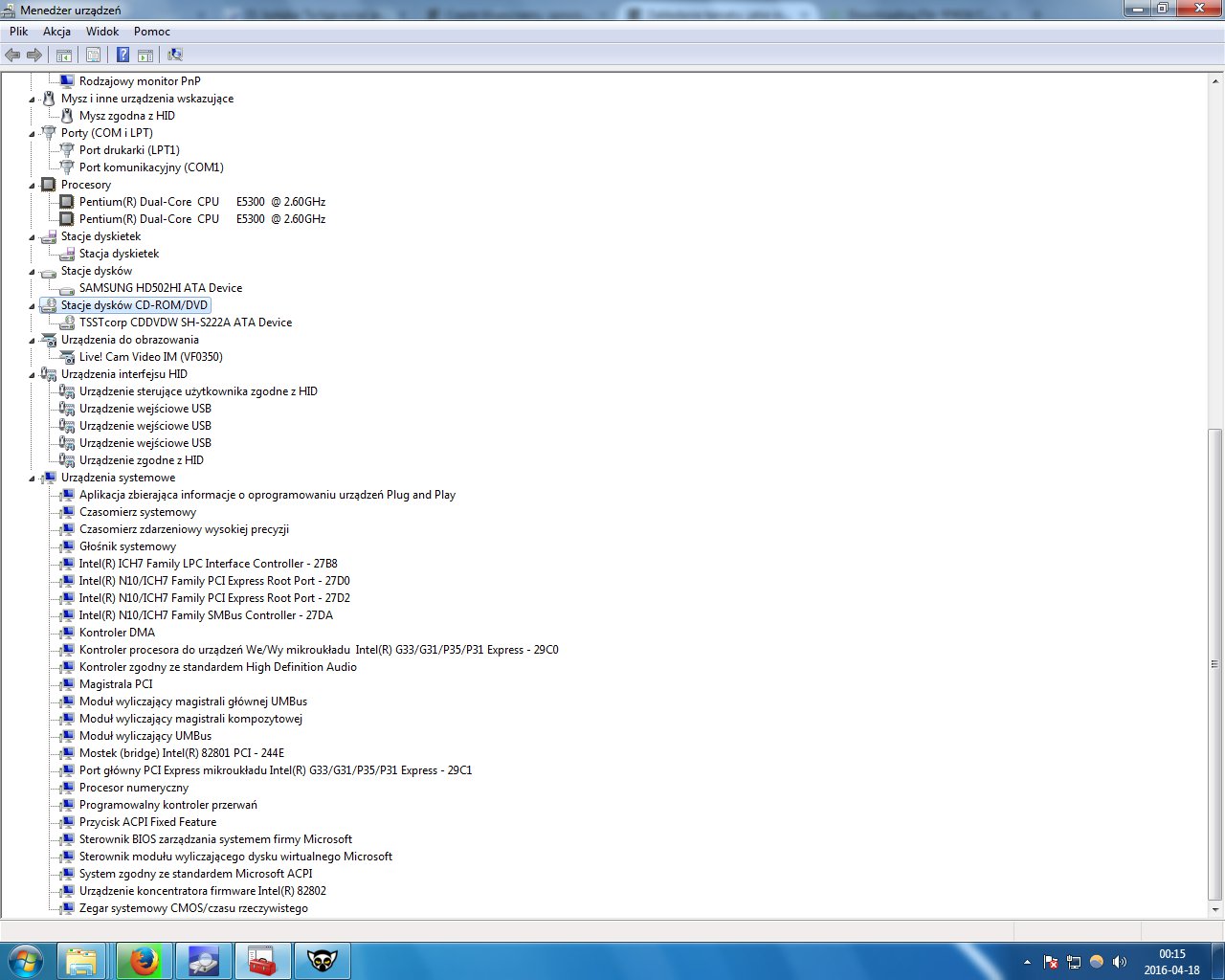Viewport: 1225px width, 980px height.
Task: Select Mostek (bridge) Intel 82801 PCI - 244E
Action: pos(182,753)
